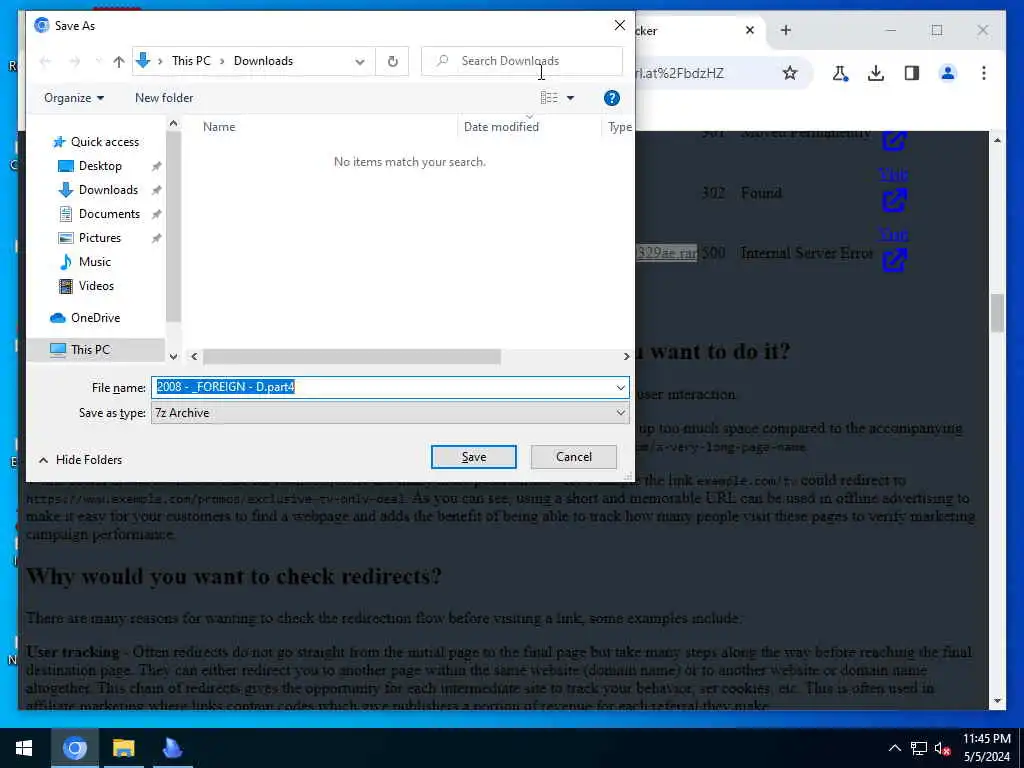This screenshot has height=768, width=1024.
Task: Click the blue app icon in taskbar
Action: click(172, 748)
